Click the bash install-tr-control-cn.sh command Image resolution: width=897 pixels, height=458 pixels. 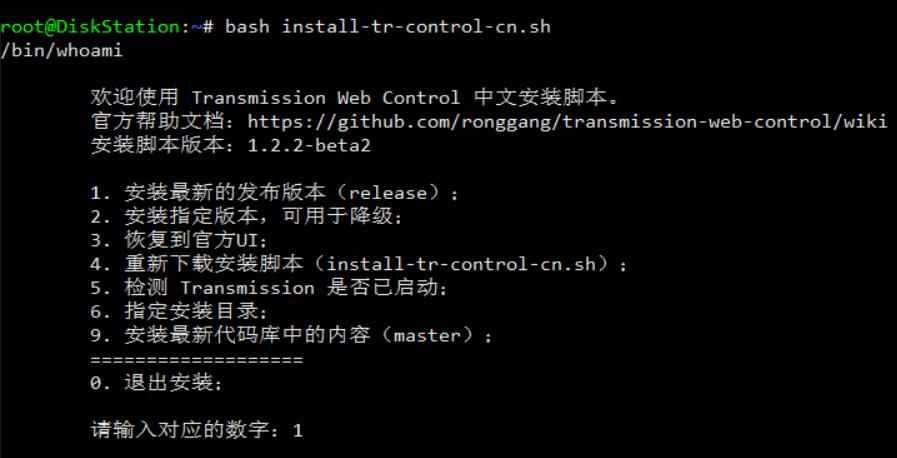point(388,26)
